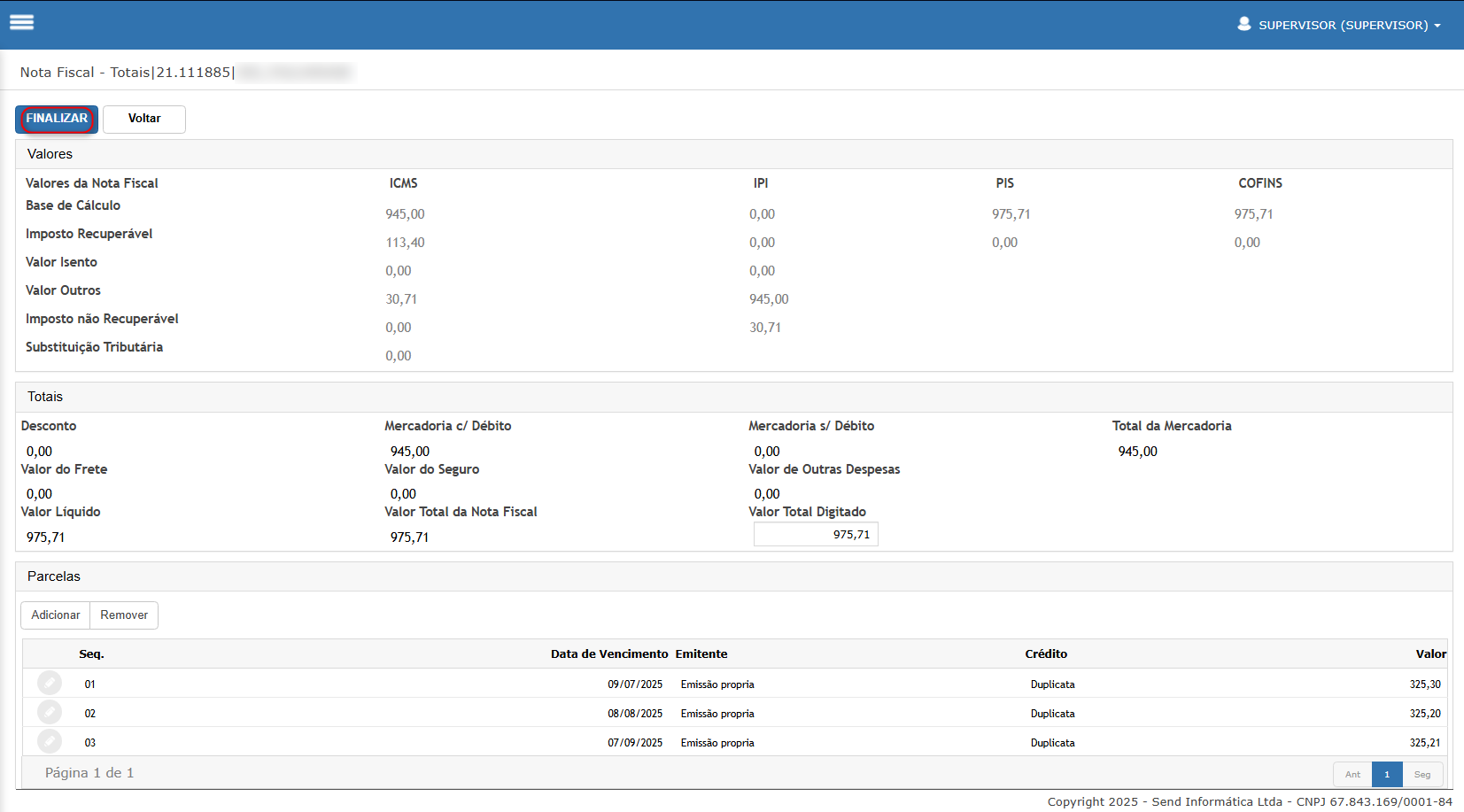Click the IPI column label
The height and width of the screenshot is (812, 1464).
pyautogui.click(x=761, y=183)
